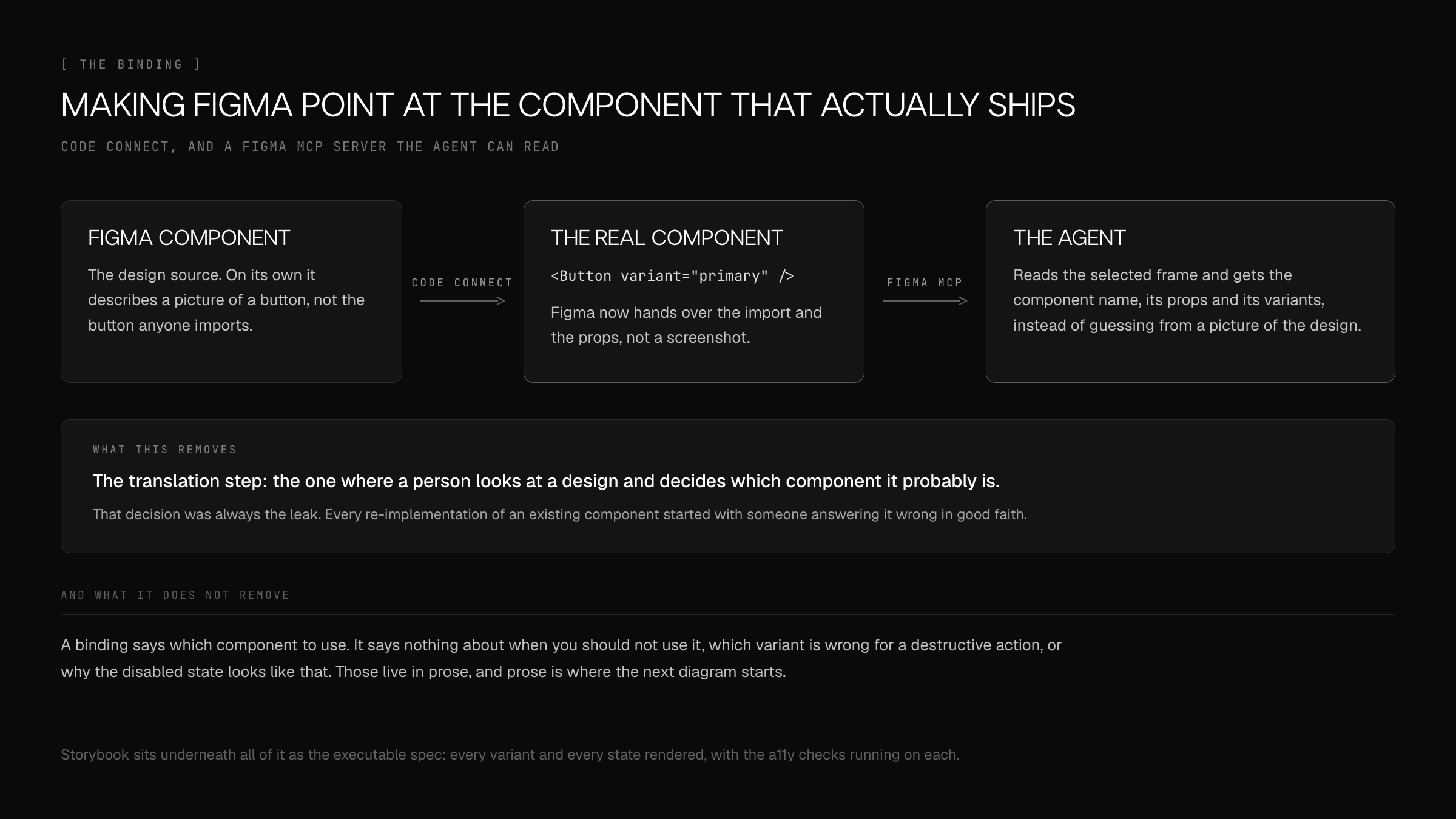1456x819 pixels.
Task: Select AND WHAT IT DOES NOT REMOVE heading
Action: 175,595
